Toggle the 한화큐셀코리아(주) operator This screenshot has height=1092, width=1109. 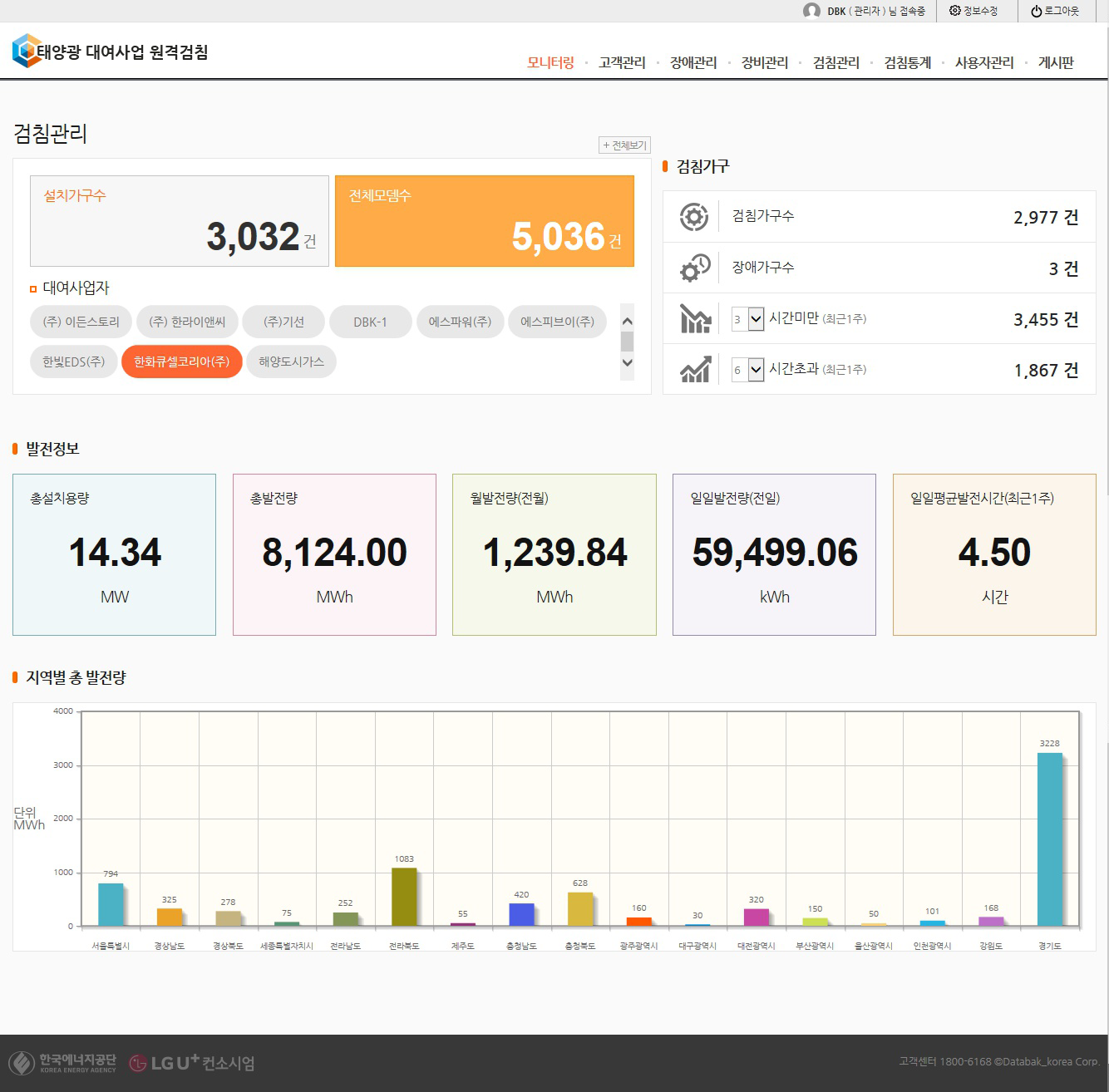tap(181, 362)
